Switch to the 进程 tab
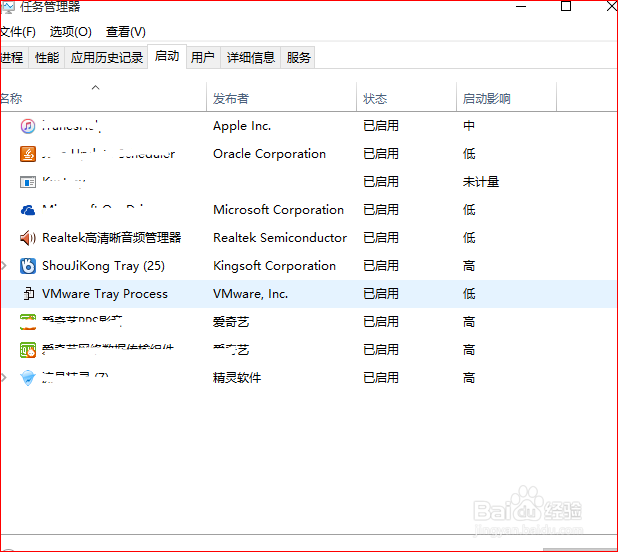 (x=14, y=58)
